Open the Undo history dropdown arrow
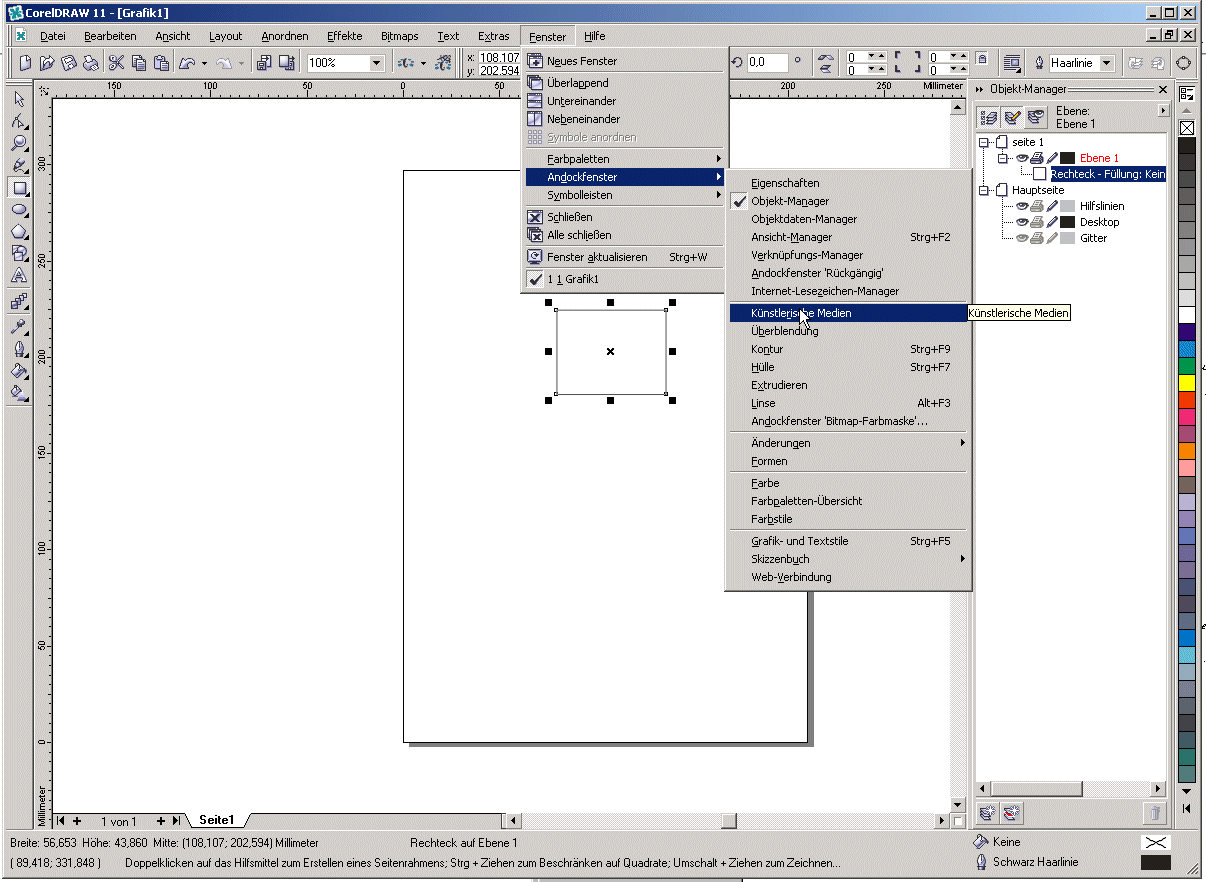The height and width of the screenshot is (882, 1206). (204, 63)
